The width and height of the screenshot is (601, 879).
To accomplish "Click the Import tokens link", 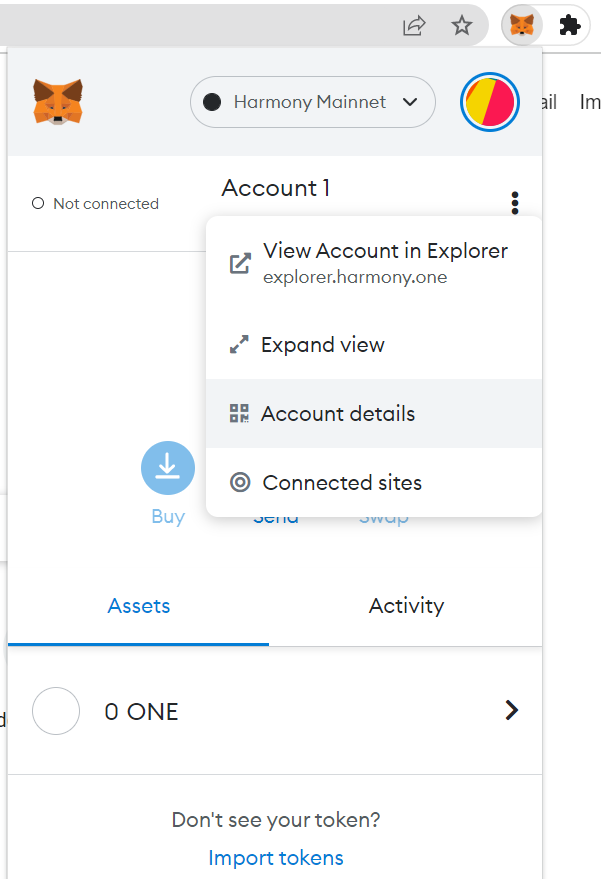I will [x=276, y=858].
